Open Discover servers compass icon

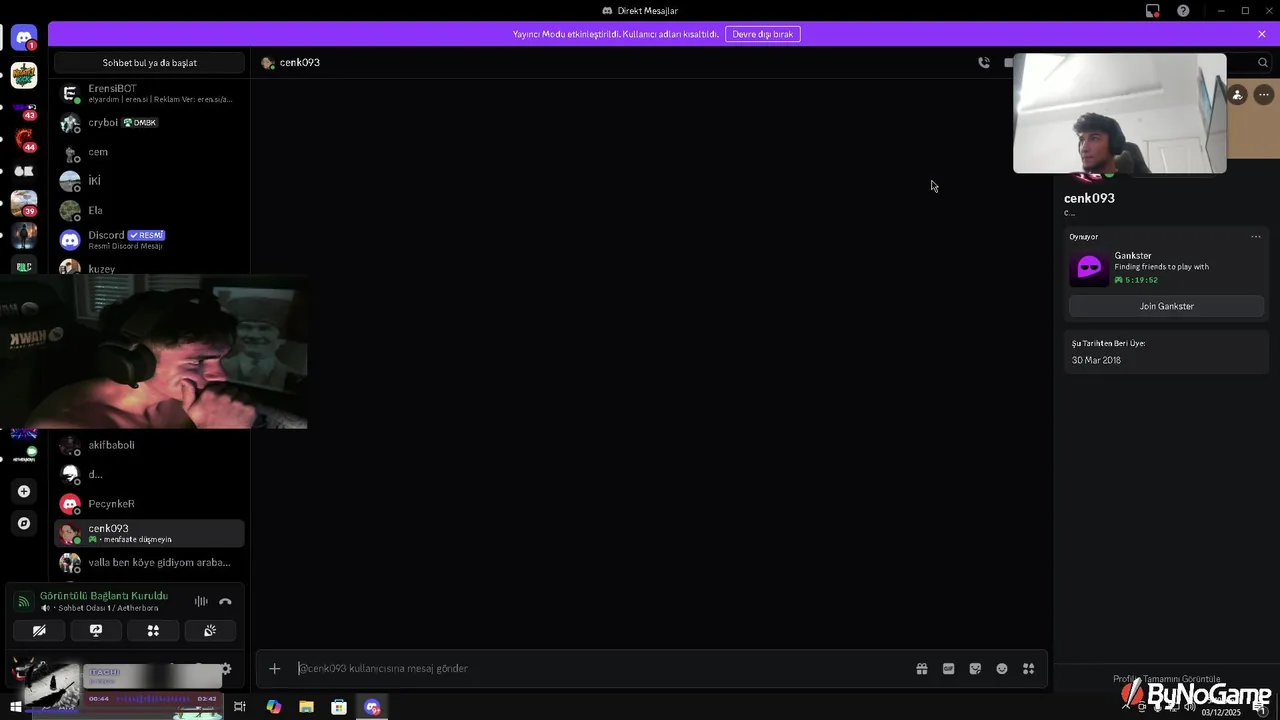pyautogui.click(x=24, y=523)
